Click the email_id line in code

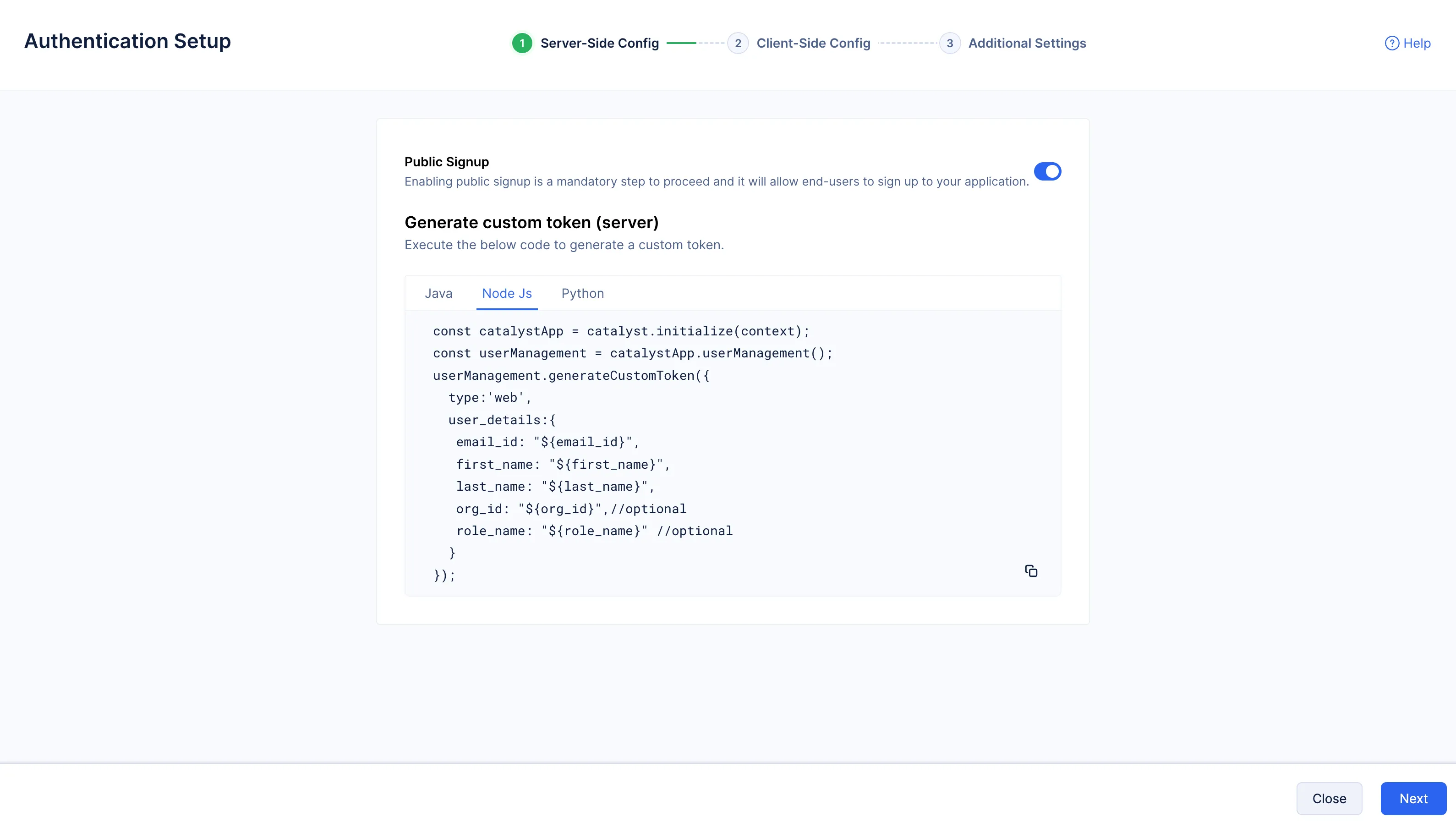tap(547, 442)
